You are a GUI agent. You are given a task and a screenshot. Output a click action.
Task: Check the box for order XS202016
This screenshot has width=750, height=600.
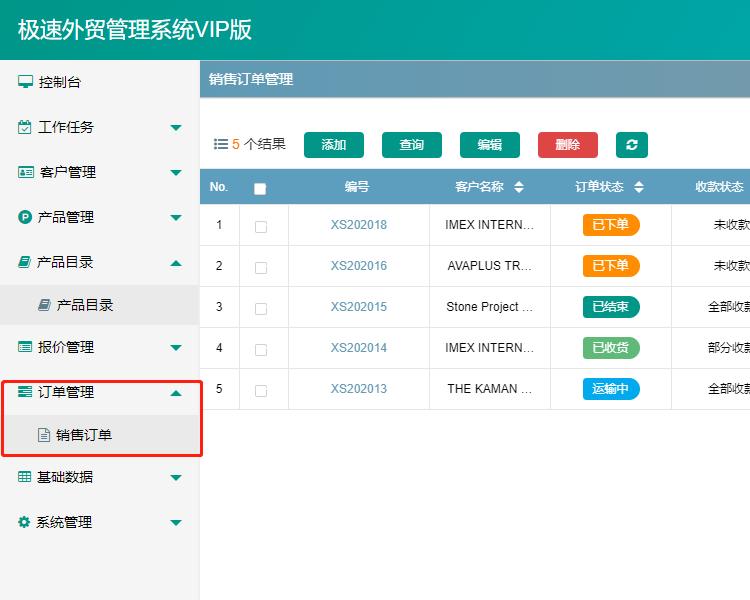(x=261, y=267)
